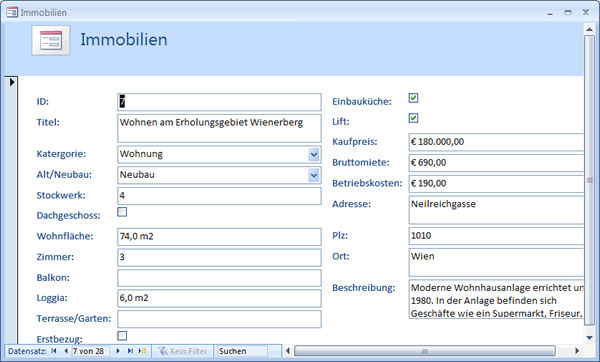Click the Stockwerk field

(x=219, y=196)
